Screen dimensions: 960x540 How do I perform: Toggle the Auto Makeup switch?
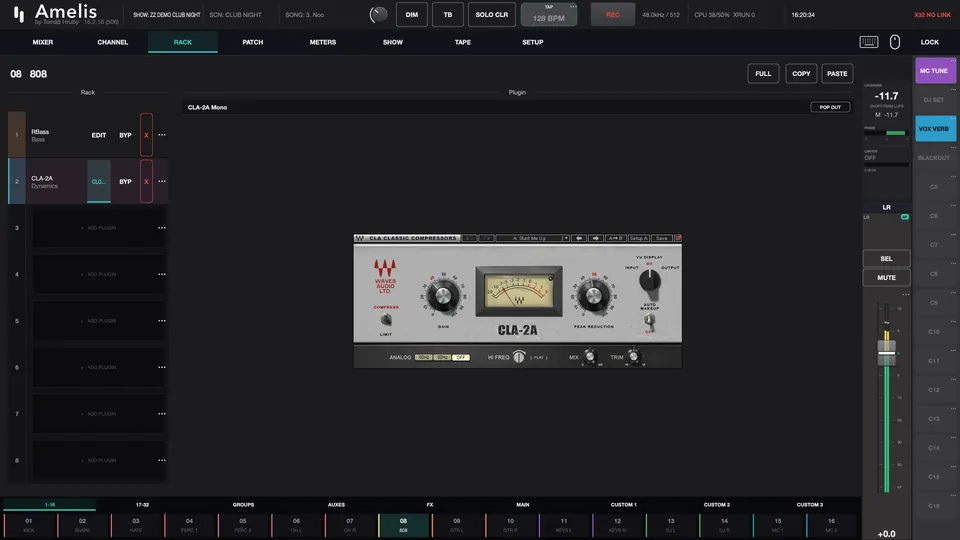pos(650,320)
